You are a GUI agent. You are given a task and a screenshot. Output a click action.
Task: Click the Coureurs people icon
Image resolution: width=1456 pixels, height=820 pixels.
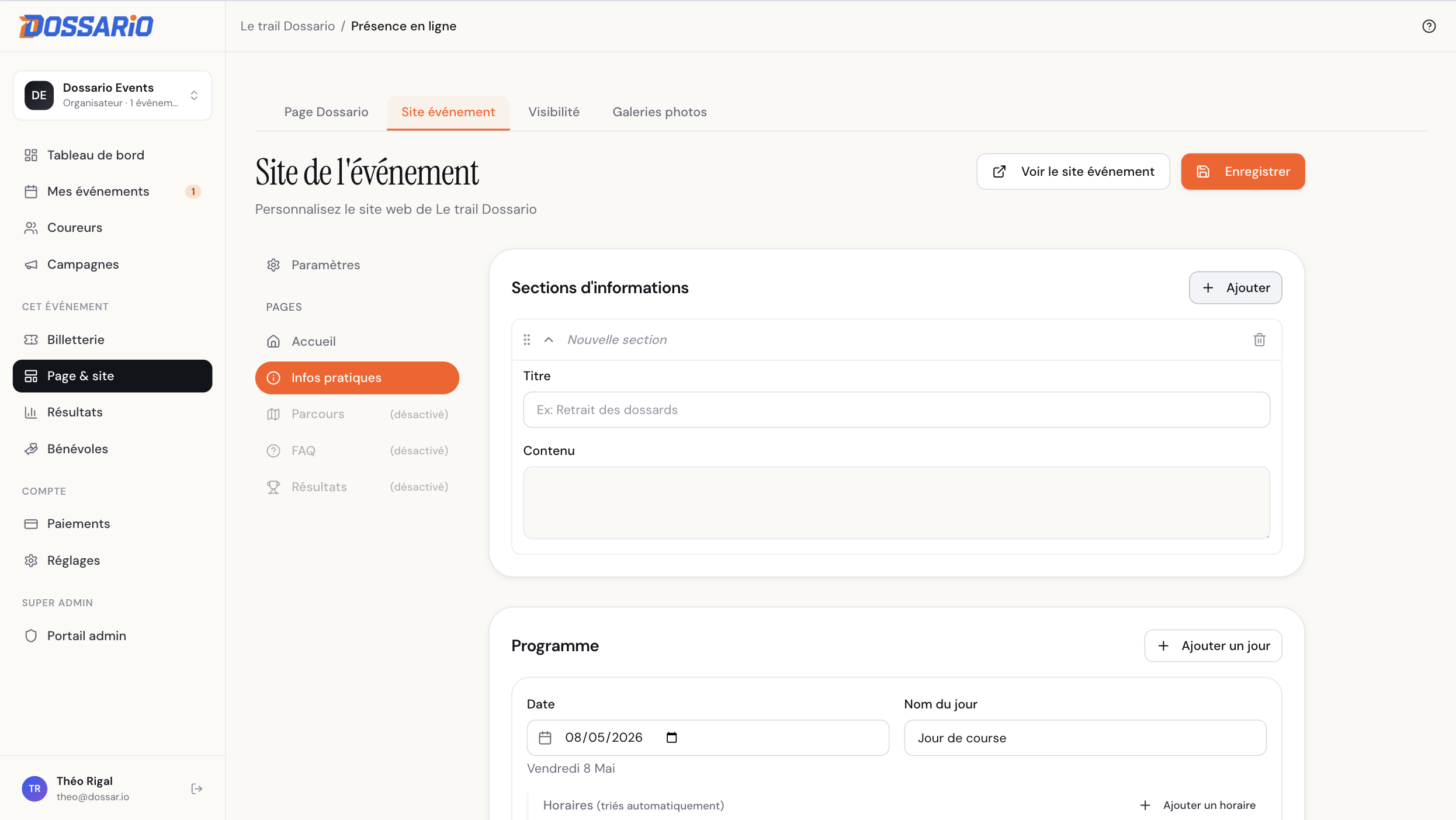pos(31,228)
